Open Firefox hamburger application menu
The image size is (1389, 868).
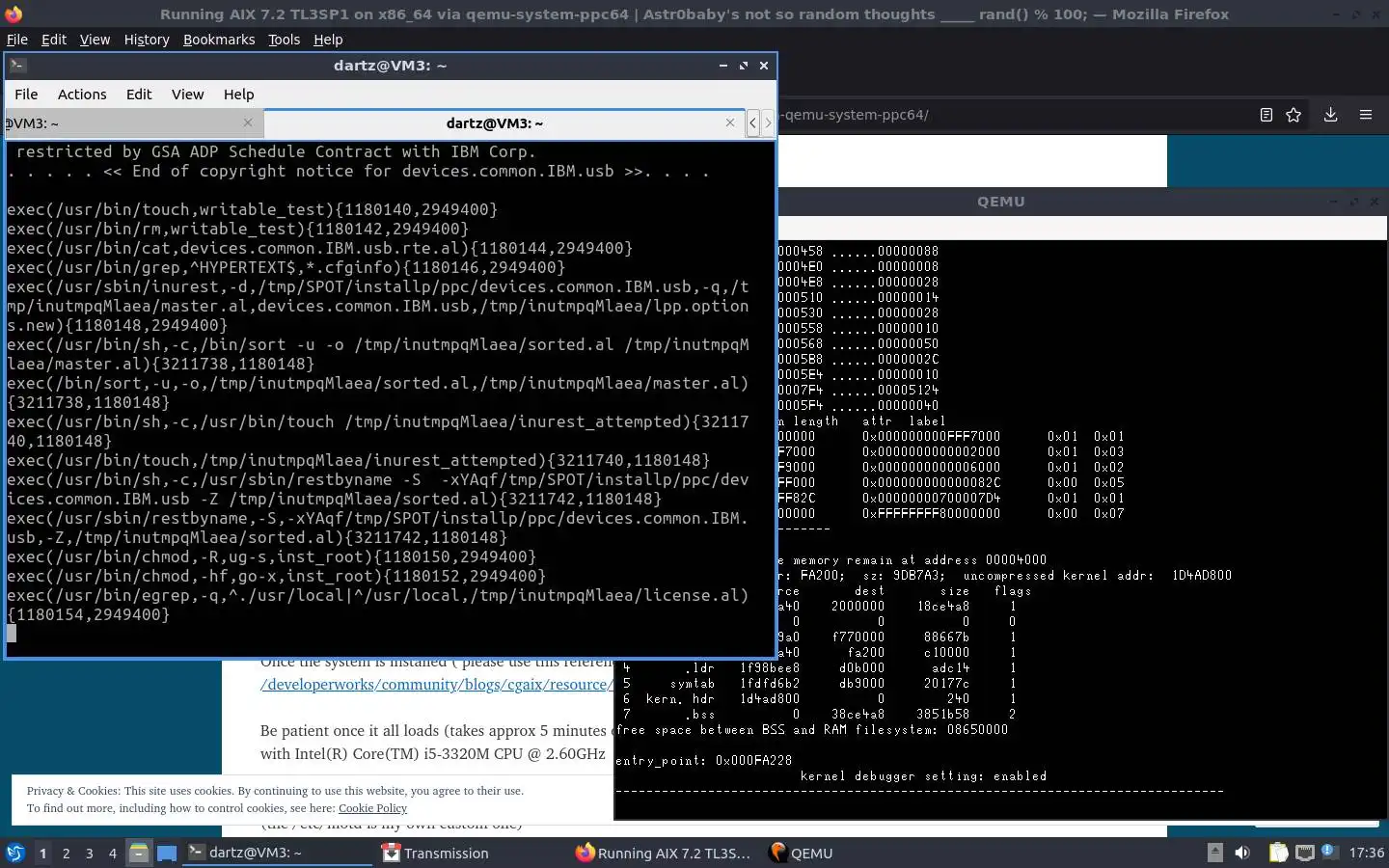coord(1366,115)
